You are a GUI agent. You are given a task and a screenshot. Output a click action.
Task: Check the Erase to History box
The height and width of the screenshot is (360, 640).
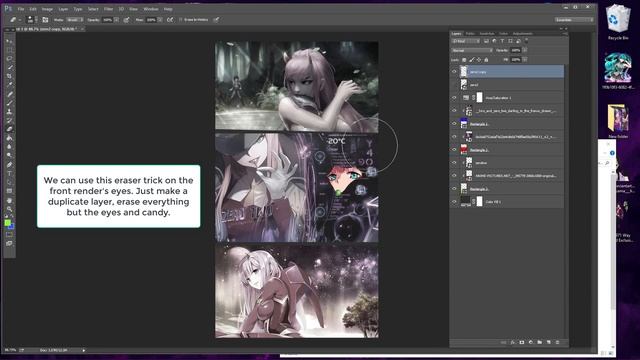pyautogui.click(x=180, y=20)
